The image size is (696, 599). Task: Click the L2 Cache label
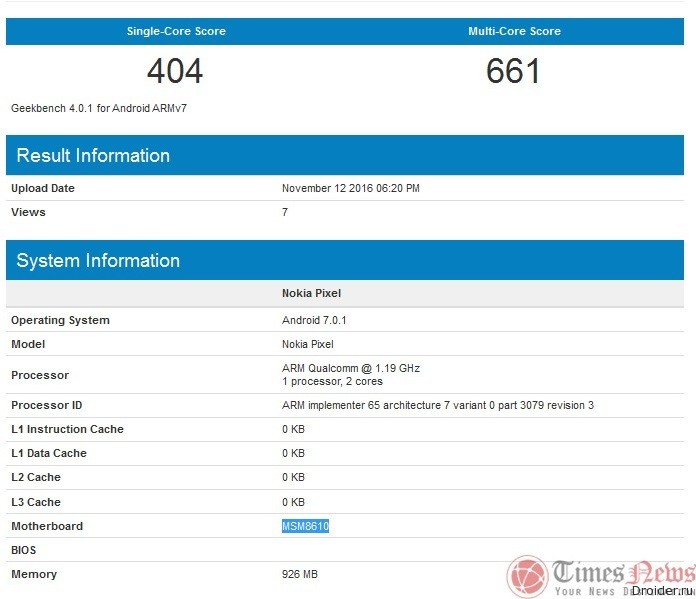(x=36, y=477)
